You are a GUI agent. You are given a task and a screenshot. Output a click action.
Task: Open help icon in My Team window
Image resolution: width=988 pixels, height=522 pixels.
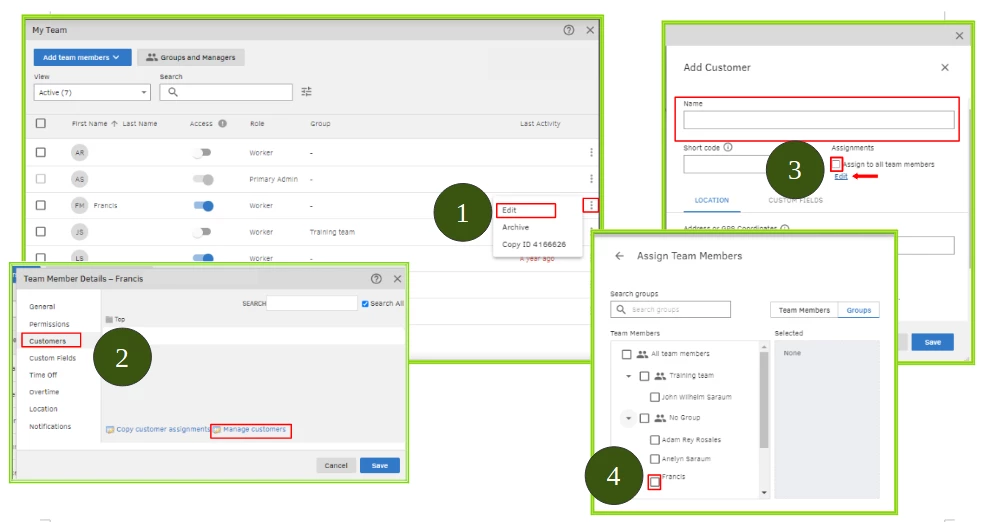(x=568, y=30)
